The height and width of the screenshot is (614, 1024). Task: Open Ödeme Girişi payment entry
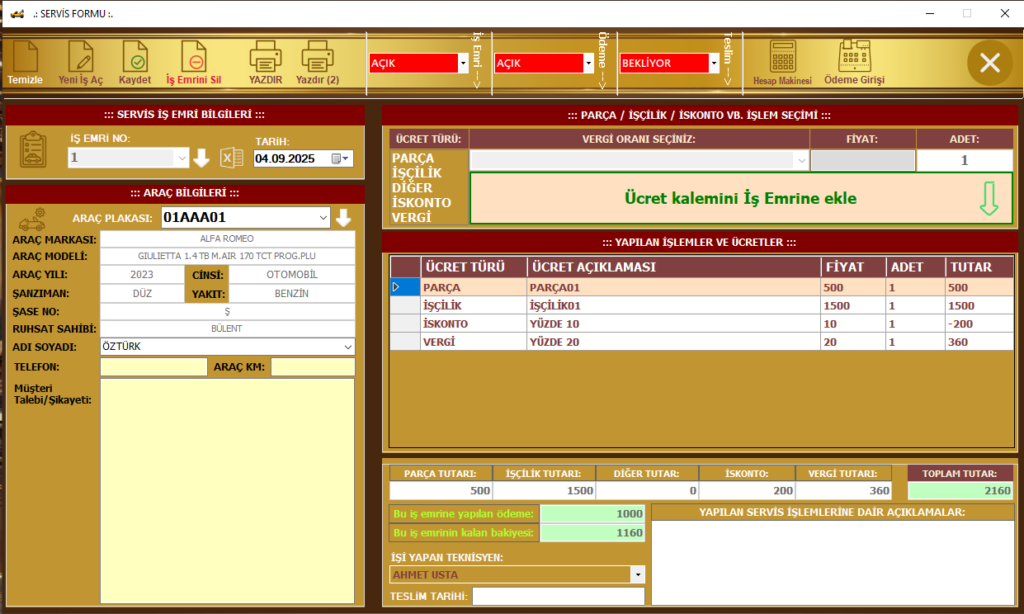[x=853, y=61]
